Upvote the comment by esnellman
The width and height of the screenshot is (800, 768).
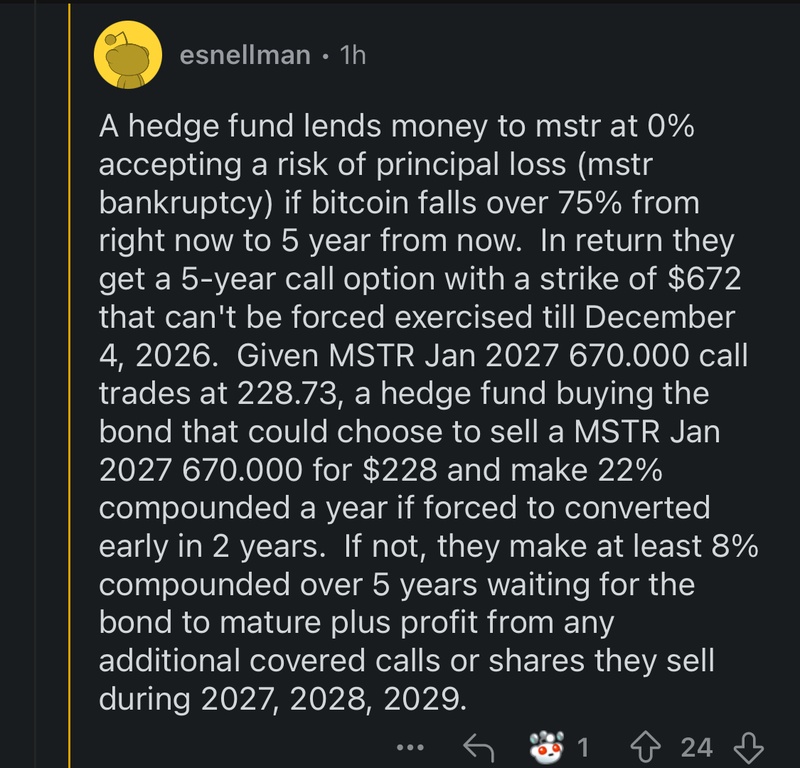pyautogui.click(x=645, y=747)
